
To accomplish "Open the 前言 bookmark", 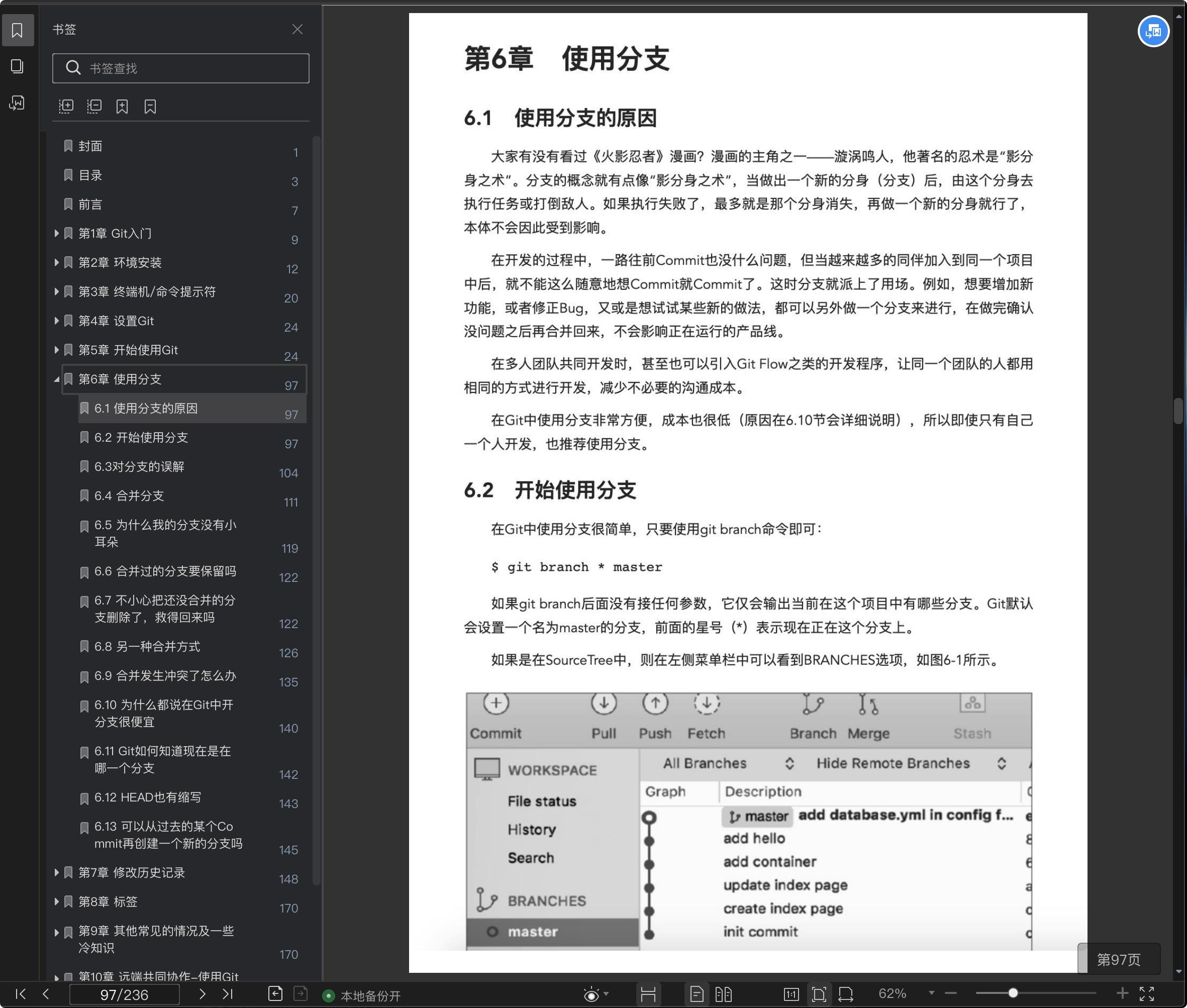I will point(90,205).
